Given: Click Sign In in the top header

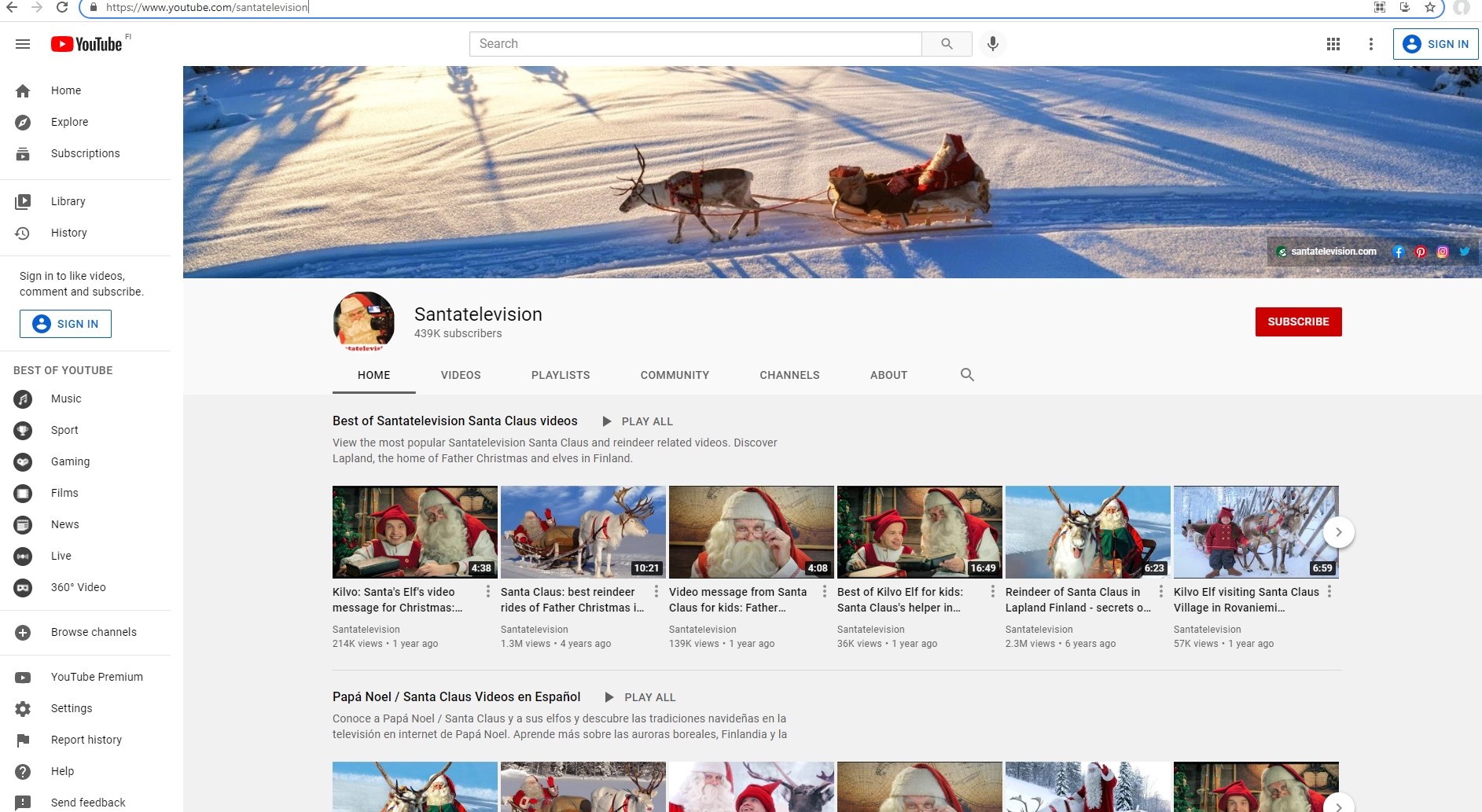Looking at the screenshot, I should point(1436,44).
